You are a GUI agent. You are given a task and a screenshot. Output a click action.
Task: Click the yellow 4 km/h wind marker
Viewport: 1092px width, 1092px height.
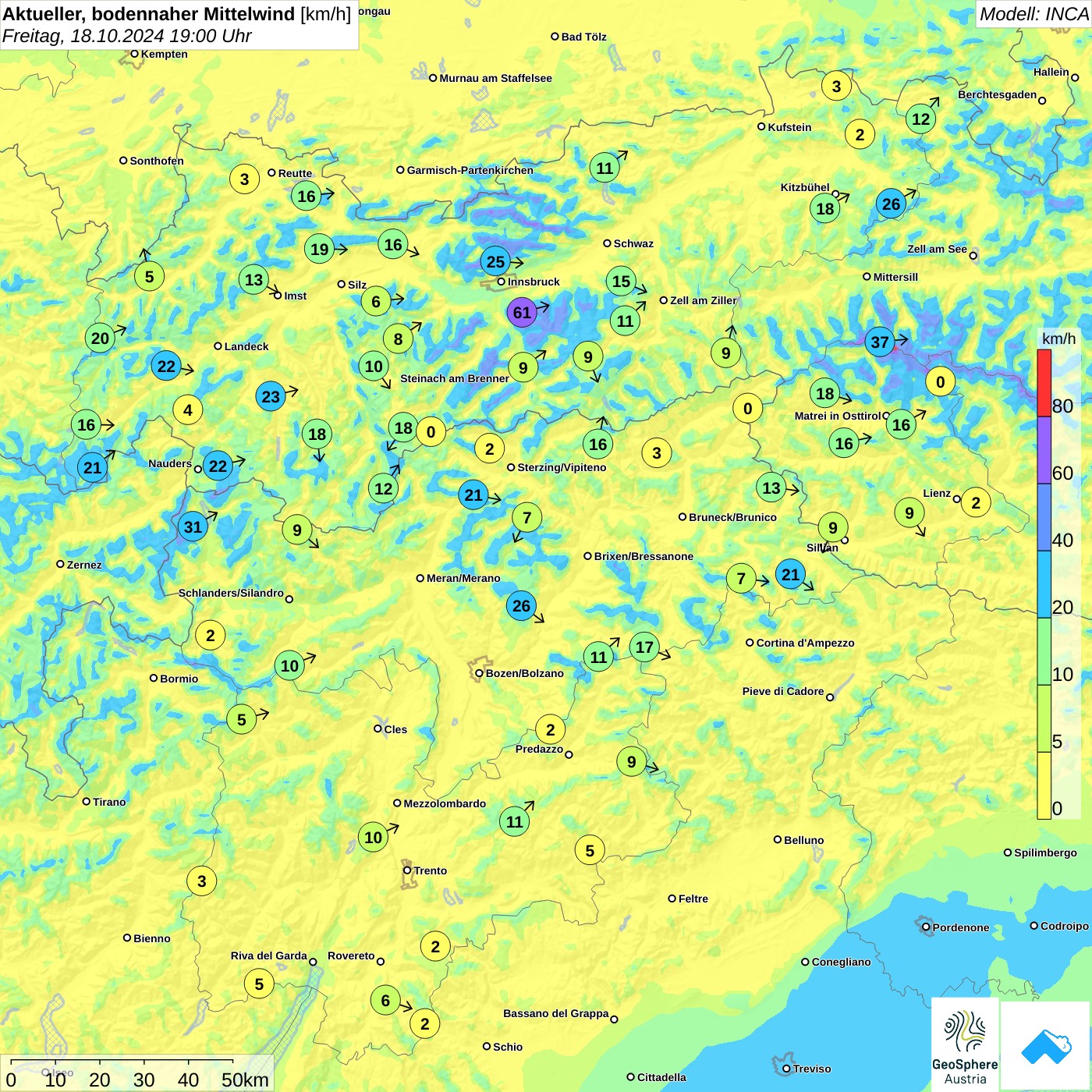tap(188, 409)
